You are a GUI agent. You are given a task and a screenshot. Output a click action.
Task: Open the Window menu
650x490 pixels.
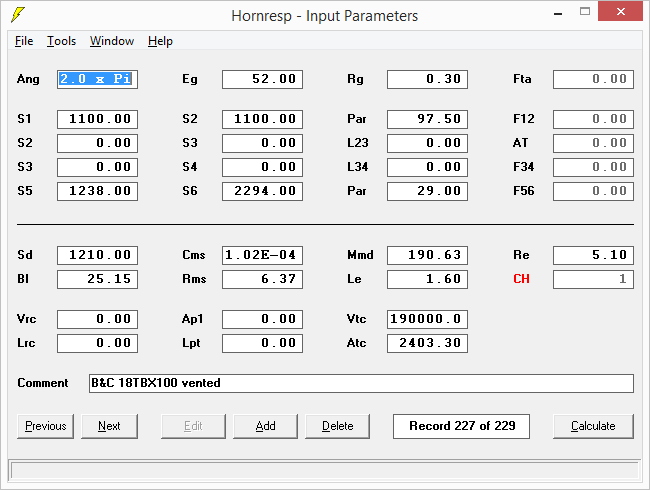[112, 41]
